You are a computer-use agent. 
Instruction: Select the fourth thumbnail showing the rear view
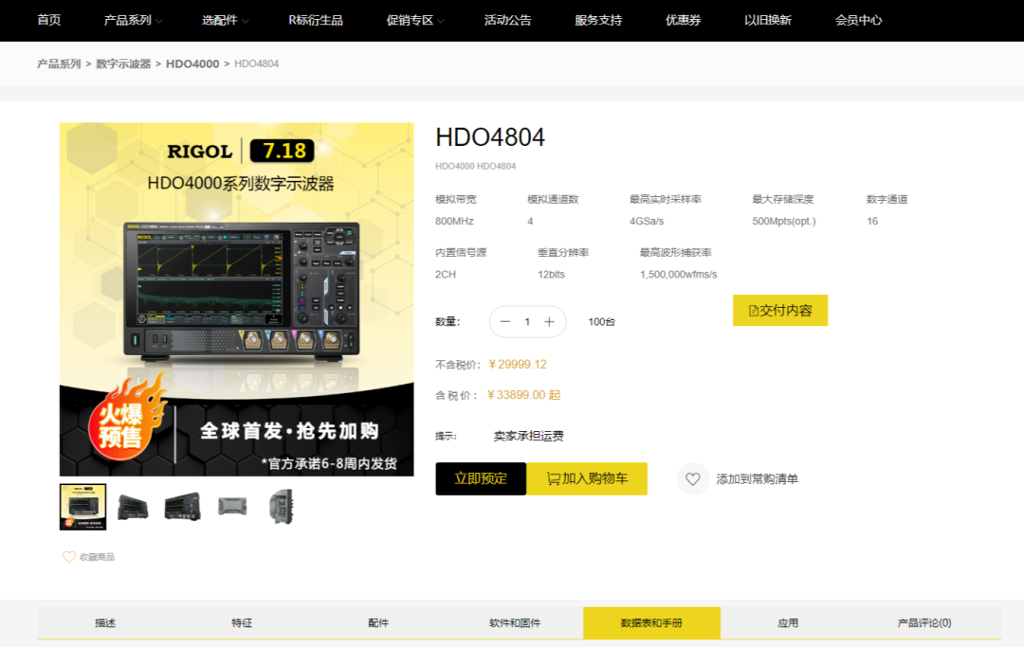pos(232,506)
